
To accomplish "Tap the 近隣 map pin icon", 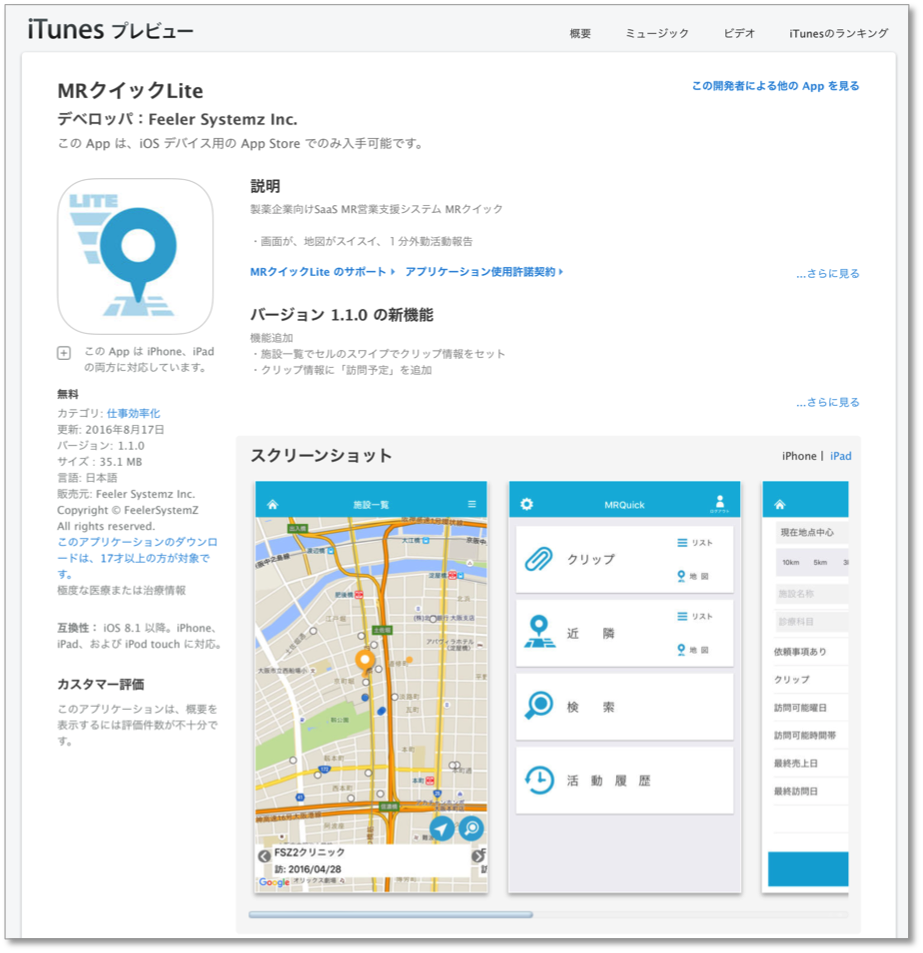I will (x=540, y=632).
